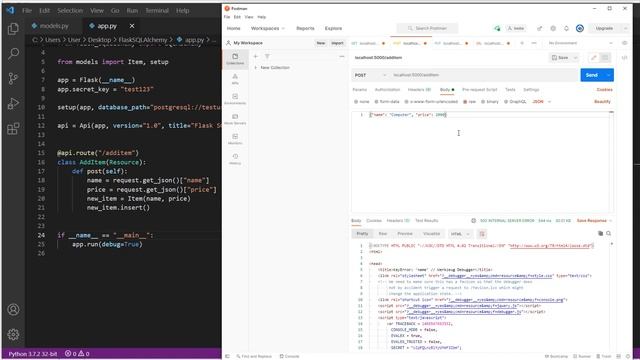Select the Collections sidebar icon in Postman
Image resolution: width=640 pixels, height=360 pixels.
[x=235, y=59]
